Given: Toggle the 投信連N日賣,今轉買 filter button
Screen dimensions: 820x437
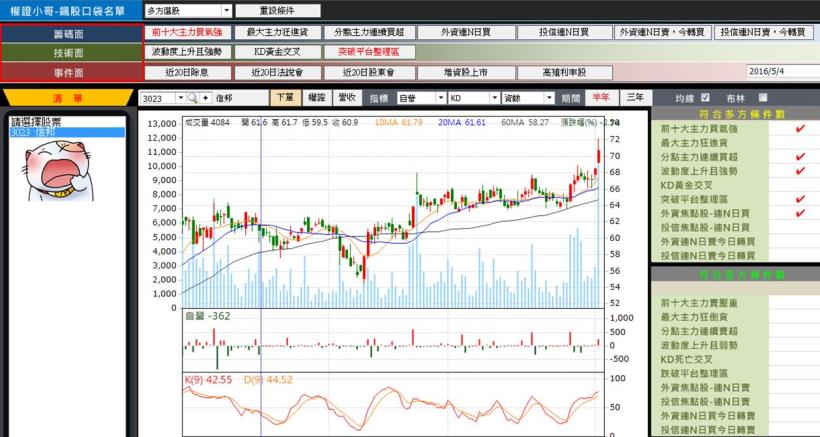Looking at the screenshot, I should (x=764, y=32).
